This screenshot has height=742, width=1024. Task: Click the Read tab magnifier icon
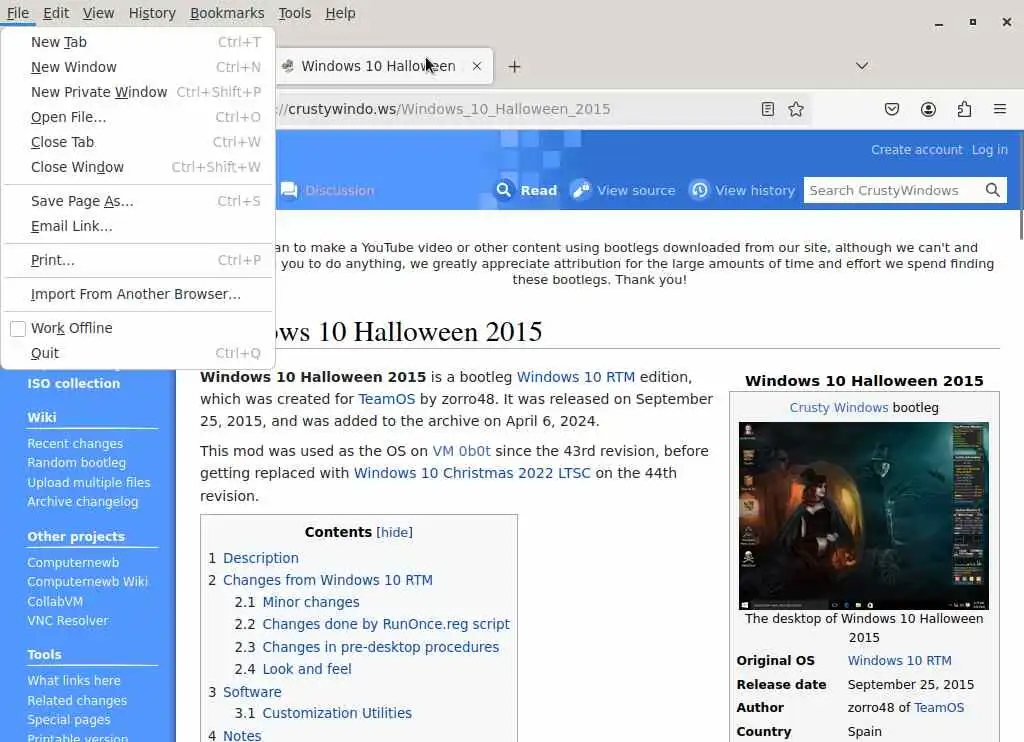tap(504, 190)
